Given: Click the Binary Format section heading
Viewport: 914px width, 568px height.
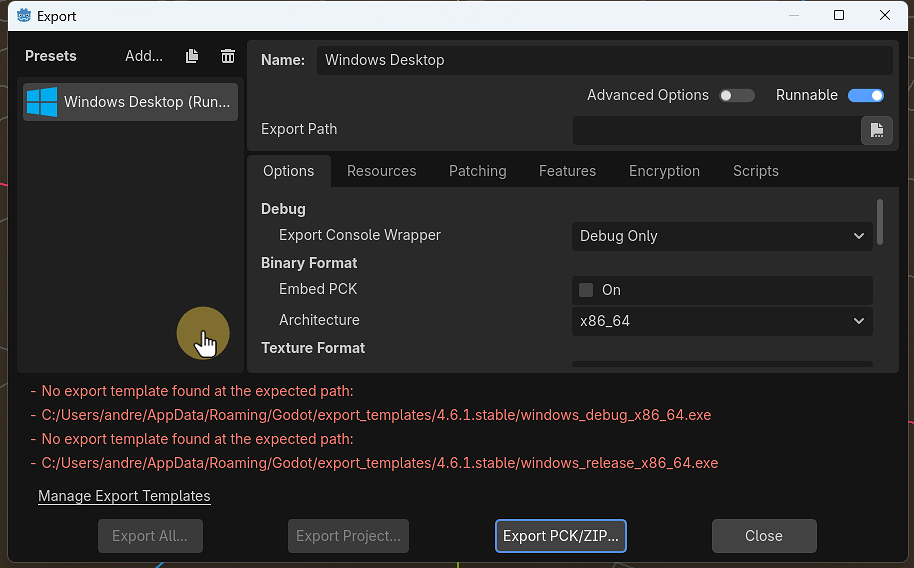Looking at the screenshot, I should 309,263.
